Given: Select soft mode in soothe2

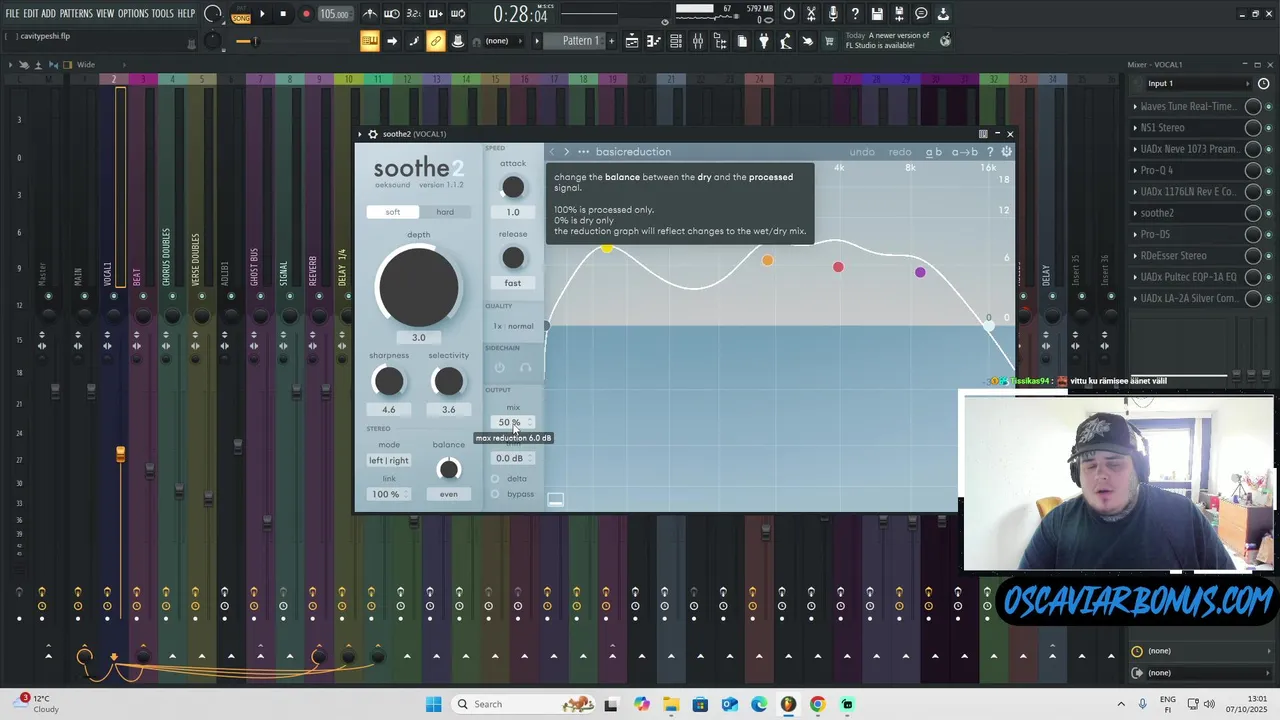Looking at the screenshot, I should click(393, 212).
